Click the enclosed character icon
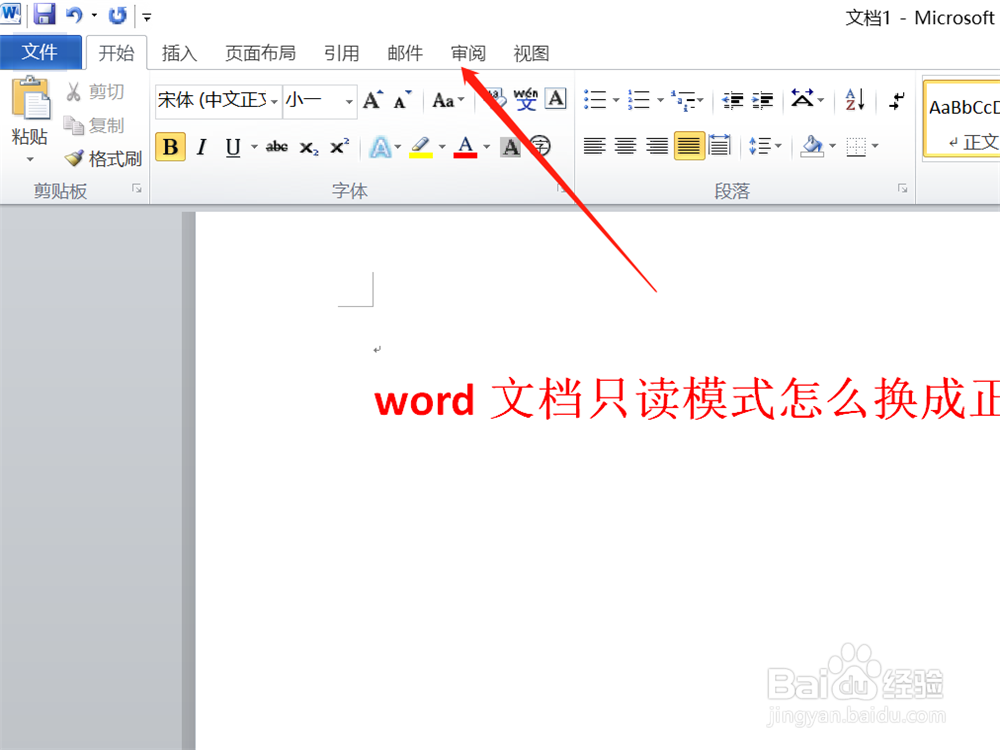This screenshot has width=1000, height=750. (x=540, y=147)
